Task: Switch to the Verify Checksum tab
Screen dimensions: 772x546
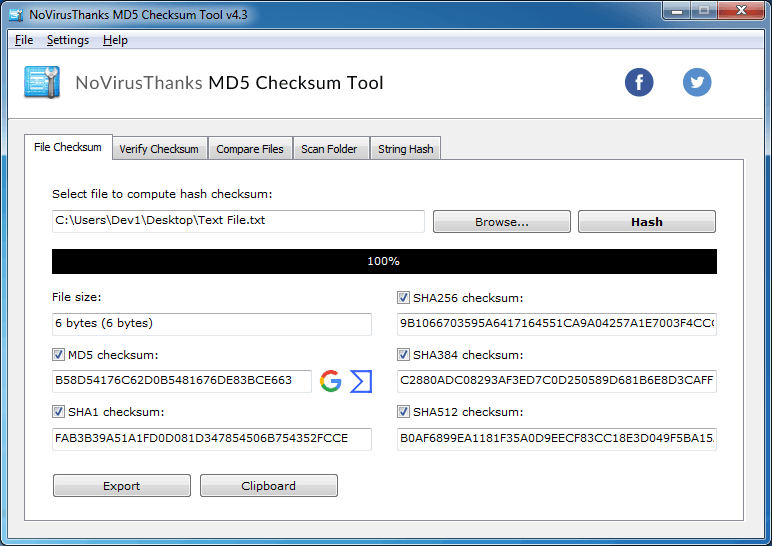Action: click(x=159, y=149)
